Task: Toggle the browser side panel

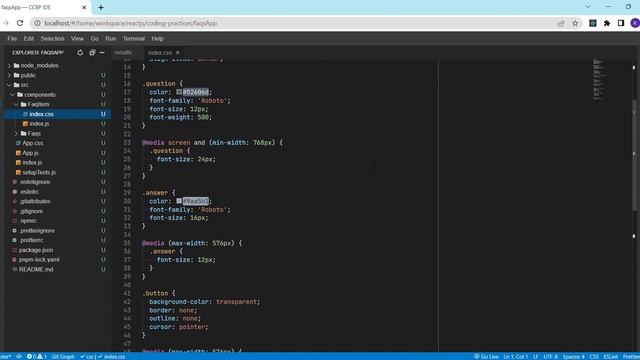Action: [x=621, y=23]
